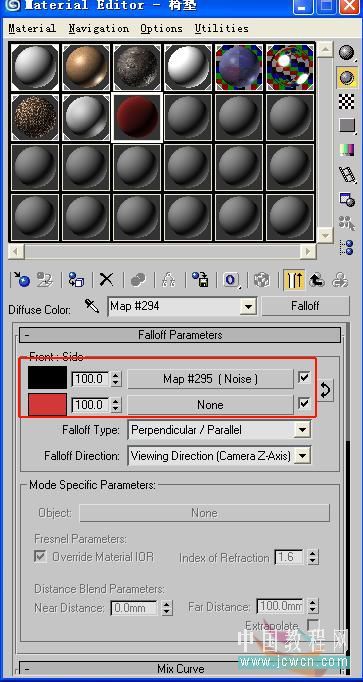The height and width of the screenshot is (682, 363).
Task: Click the None map slot for red color
Action: point(210,405)
